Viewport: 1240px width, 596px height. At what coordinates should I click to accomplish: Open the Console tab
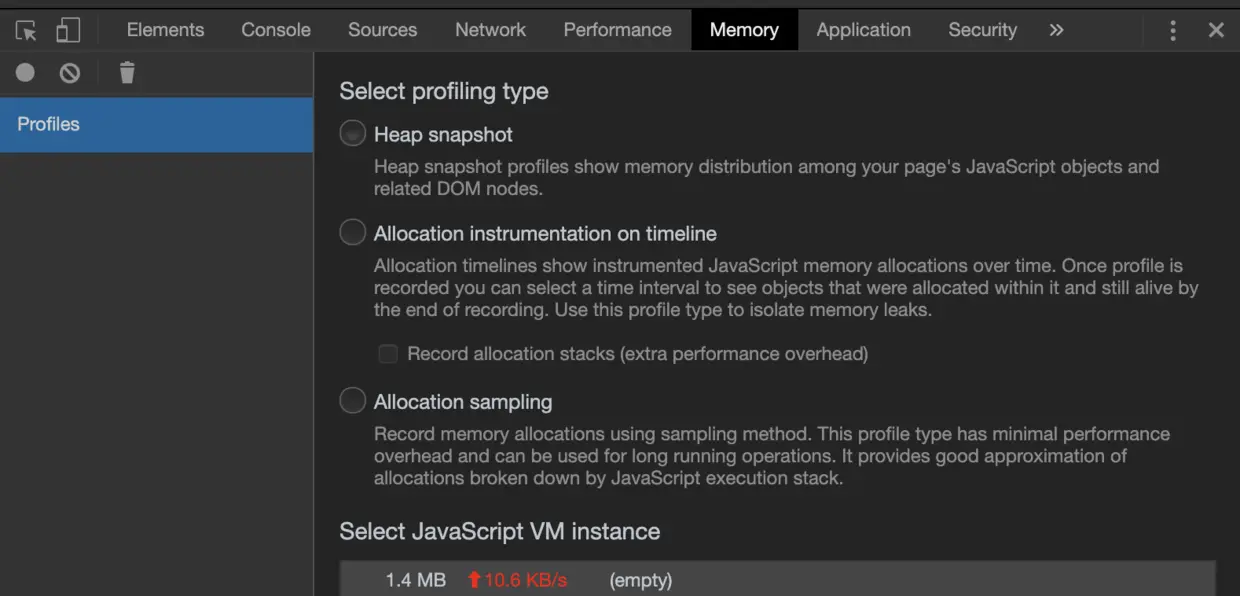click(x=276, y=30)
